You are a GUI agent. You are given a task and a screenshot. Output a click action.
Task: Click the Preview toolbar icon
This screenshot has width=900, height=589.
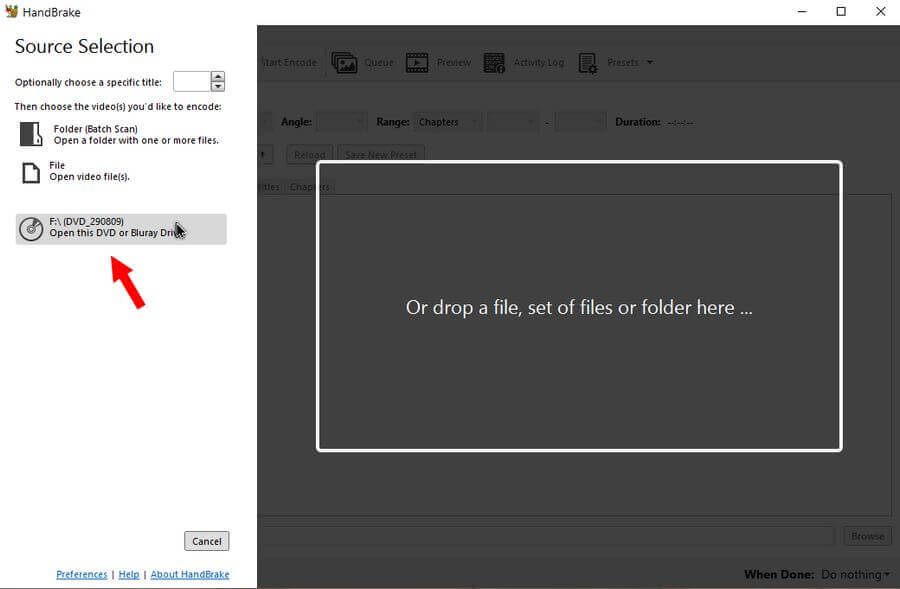[417, 63]
